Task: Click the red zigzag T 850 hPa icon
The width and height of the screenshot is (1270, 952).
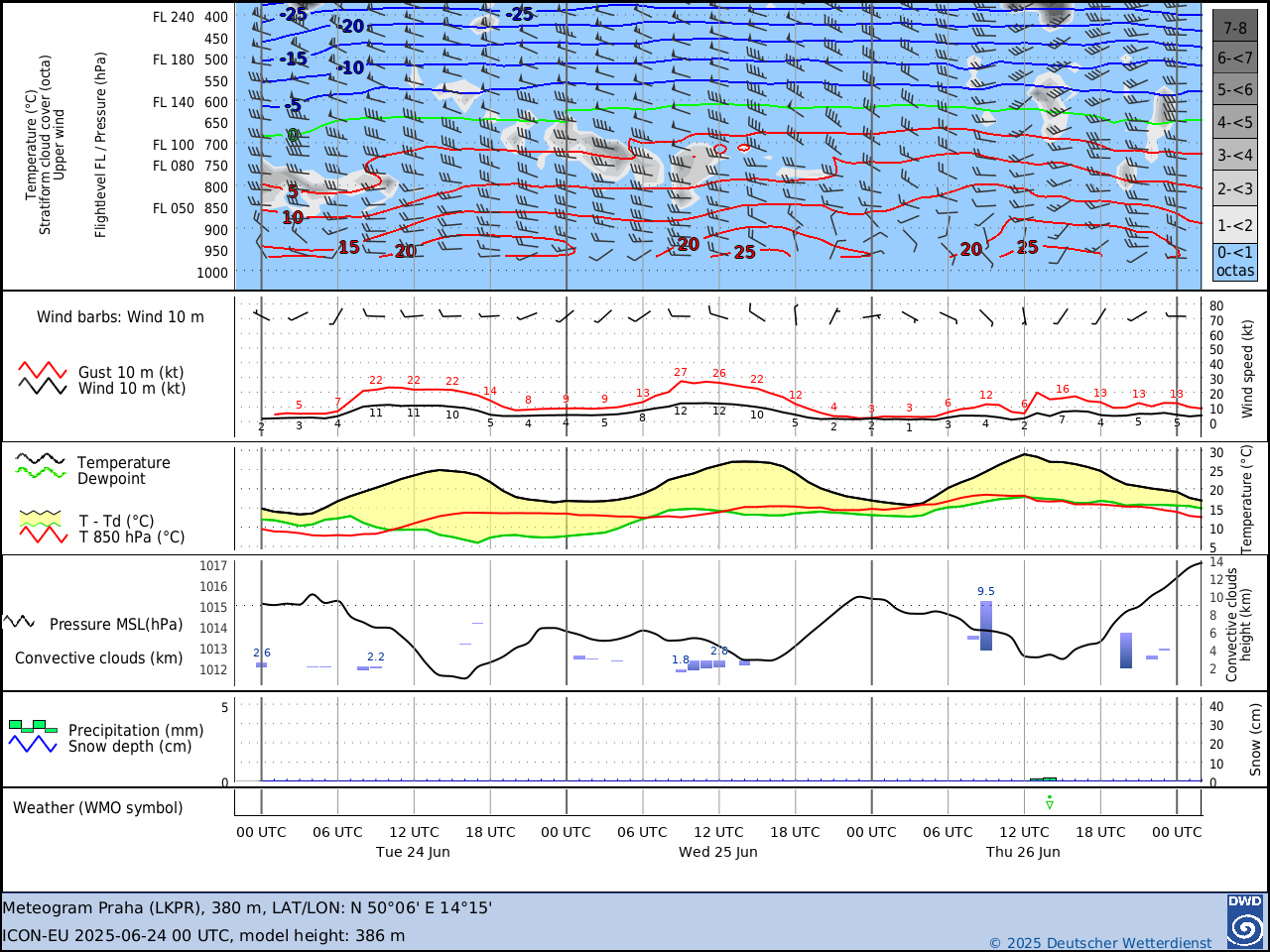Action: coord(44,535)
